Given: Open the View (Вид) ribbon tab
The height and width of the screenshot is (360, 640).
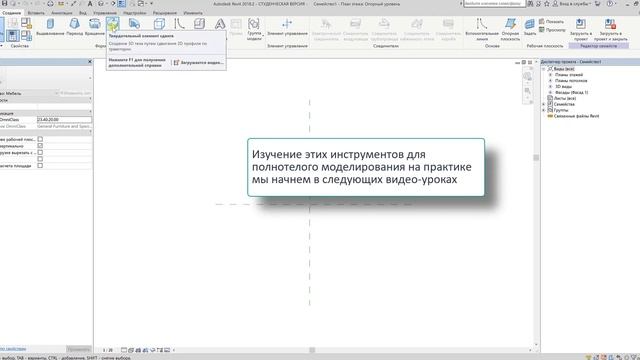Looking at the screenshot, I should 82,13.
